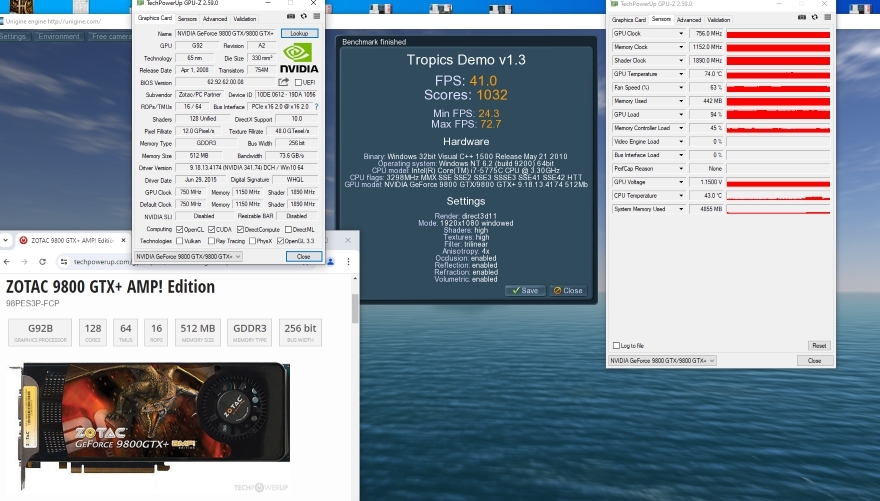Save the Tropics benchmark results

(x=525, y=291)
